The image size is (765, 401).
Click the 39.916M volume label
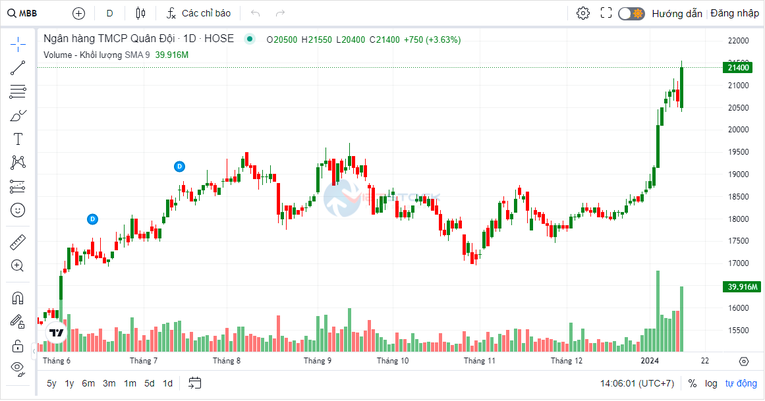click(x=742, y=287)
